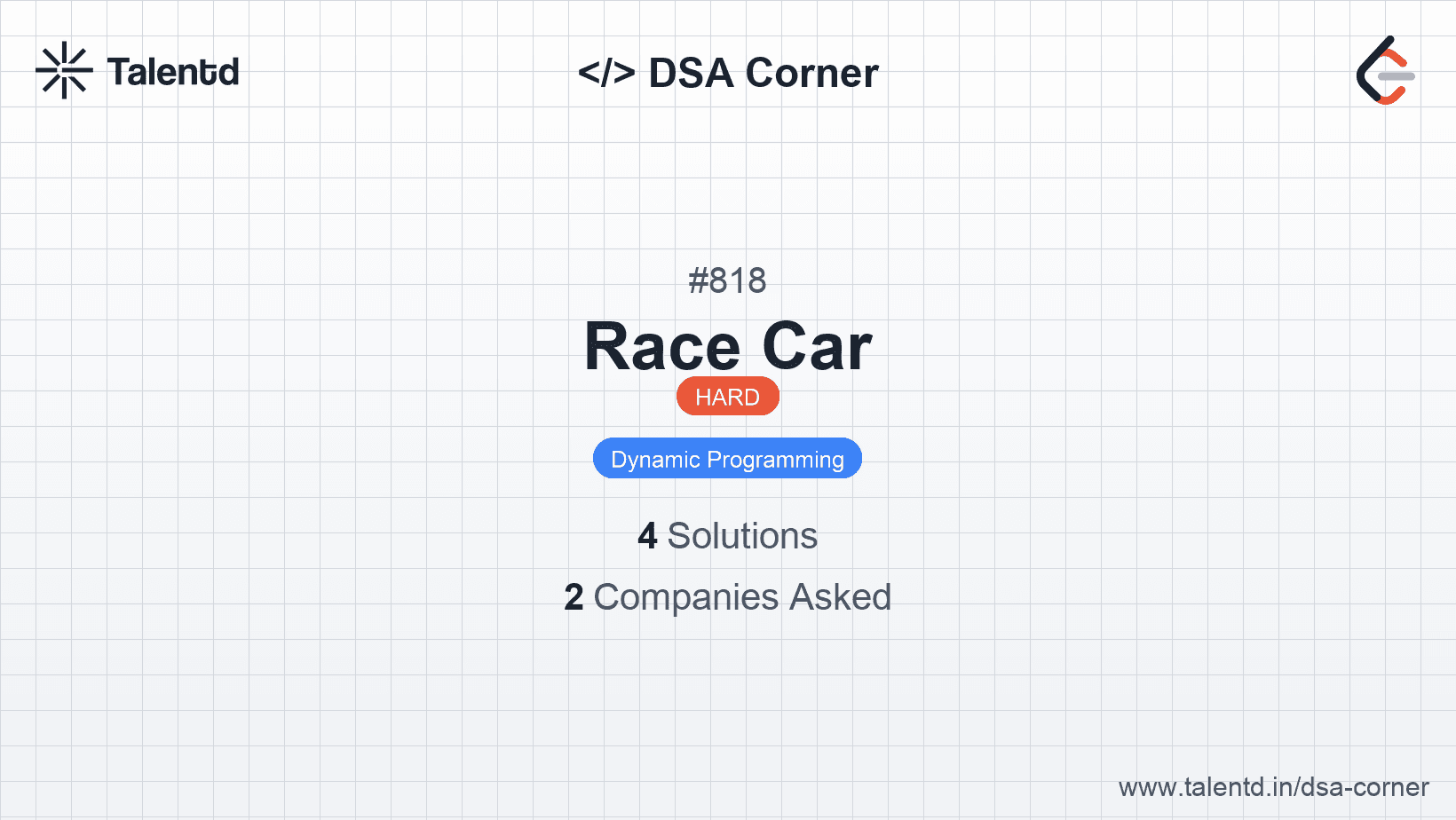
Task: Expand the 4 Solutions section
Action: 727,535
